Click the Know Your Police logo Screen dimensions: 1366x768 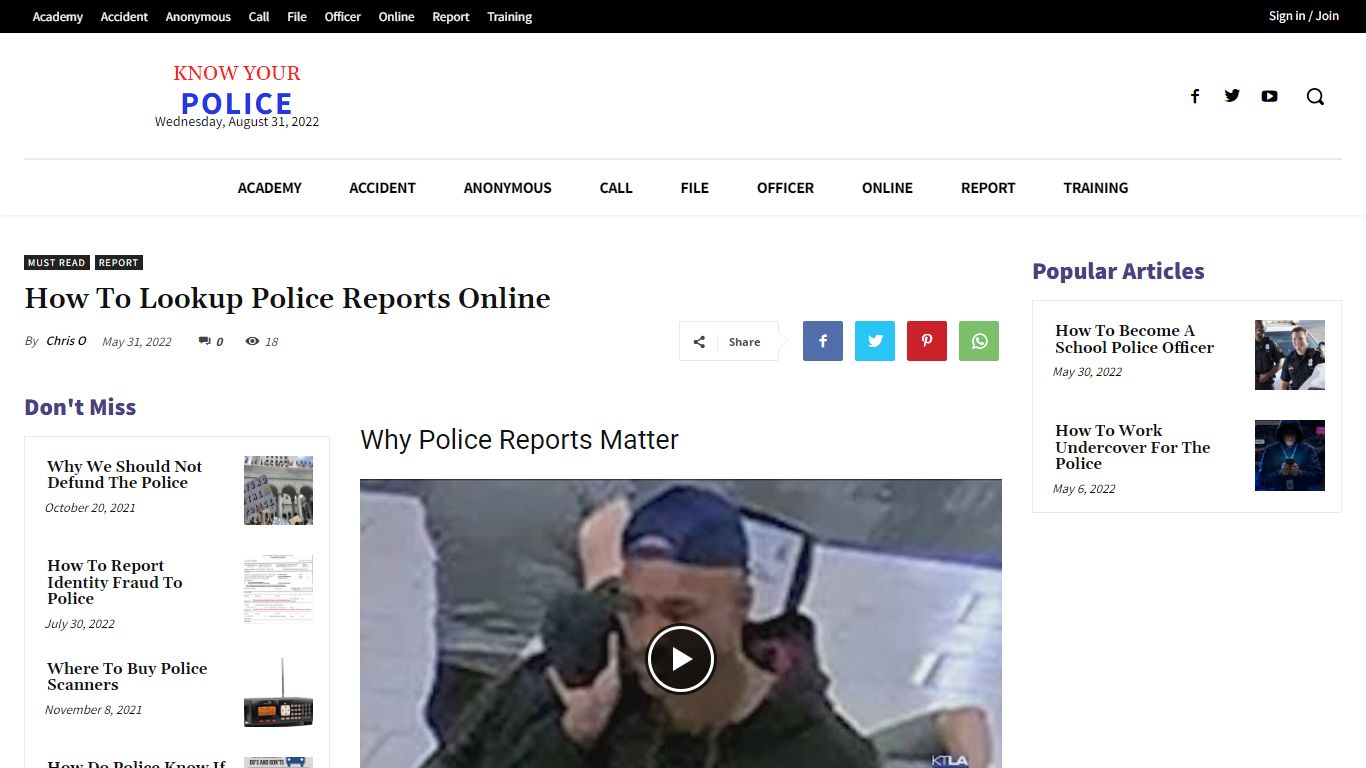pyautogui.click(x=237, y=92)
